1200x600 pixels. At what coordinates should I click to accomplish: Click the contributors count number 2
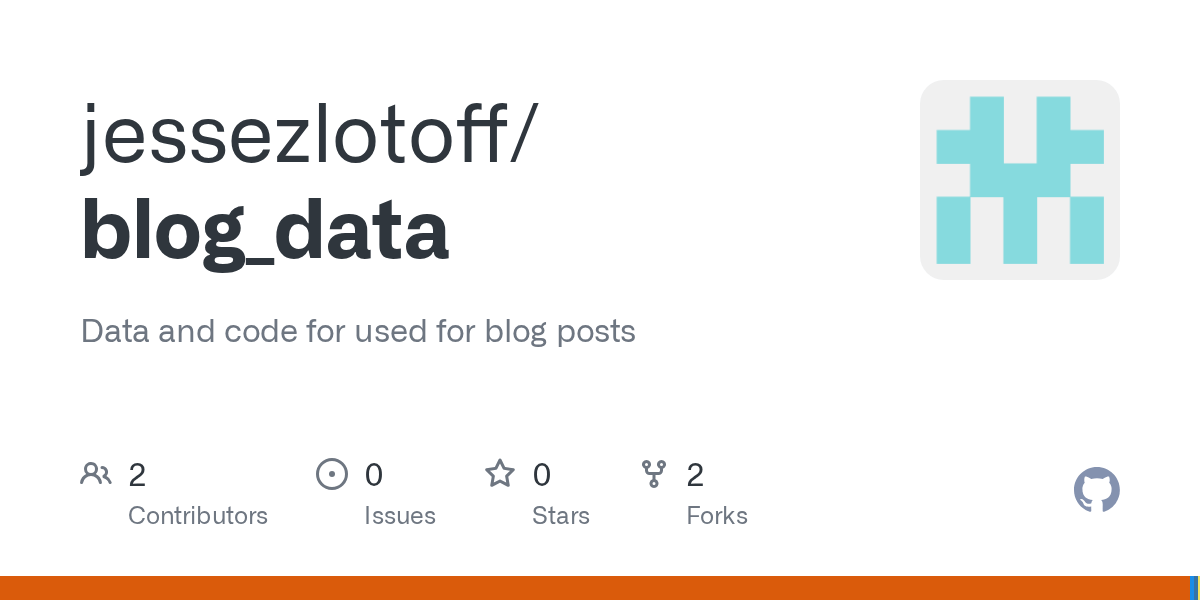pos(137,474)
